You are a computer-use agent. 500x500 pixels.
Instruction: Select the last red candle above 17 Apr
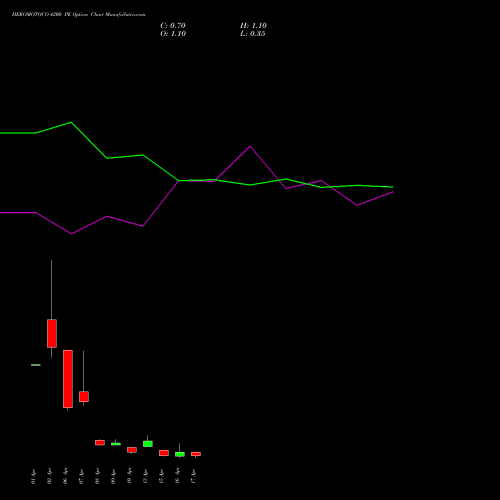pos(196,454)
